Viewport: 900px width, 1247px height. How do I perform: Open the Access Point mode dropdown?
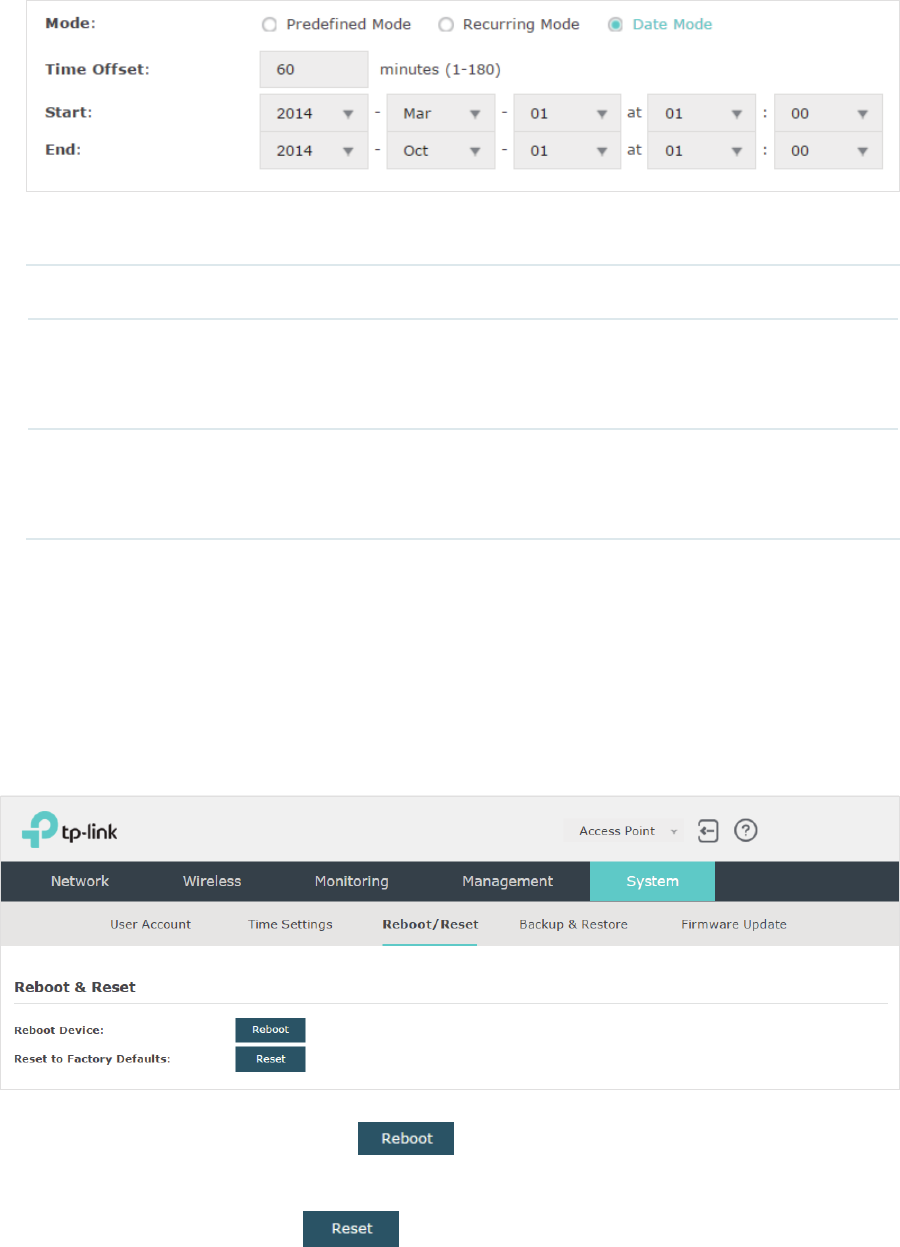point(625,831)
